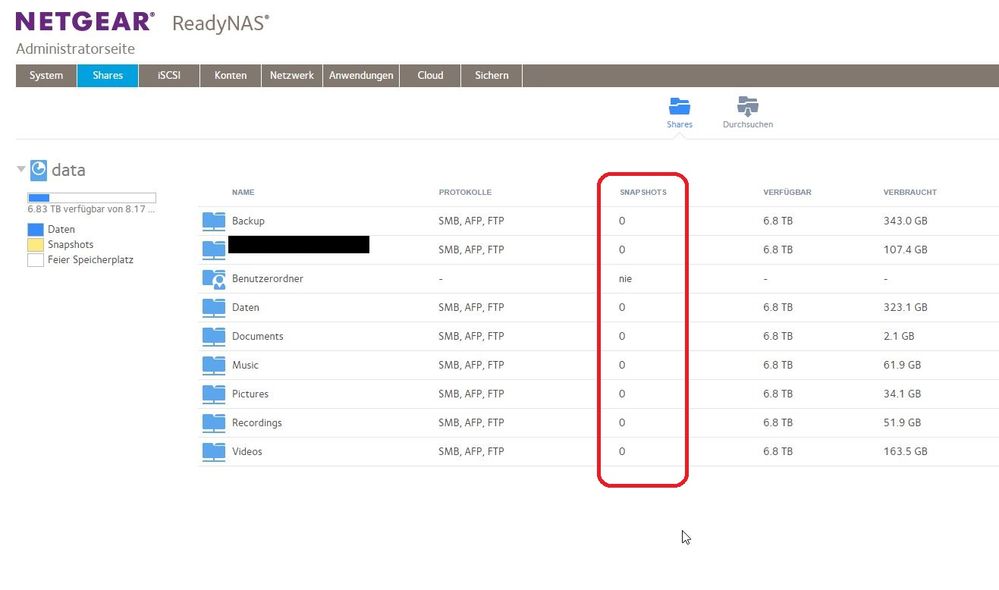999x590 pixels.
Task: Open the Shares view icon
Action: (x=680, y=107)
